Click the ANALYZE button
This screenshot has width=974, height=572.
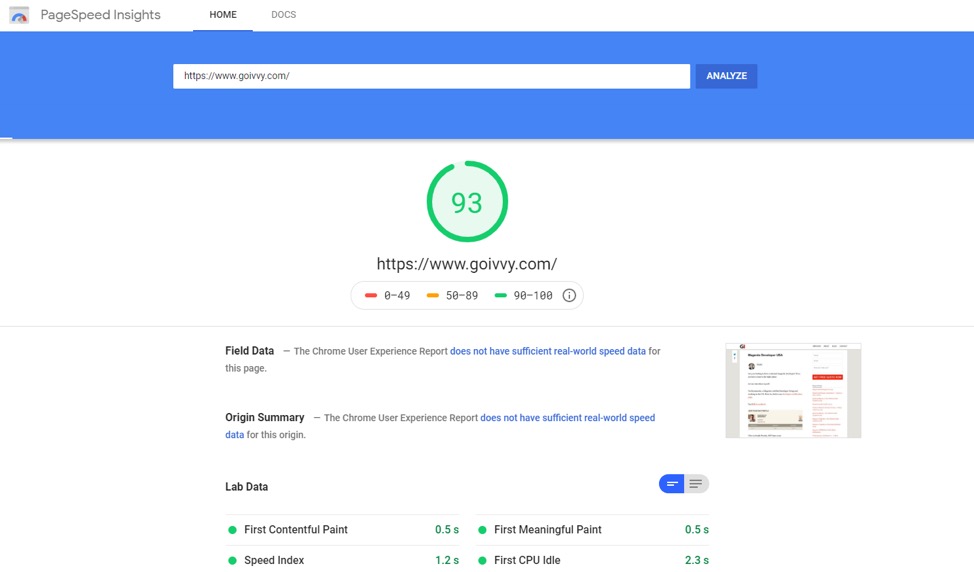tap(726, 76)
